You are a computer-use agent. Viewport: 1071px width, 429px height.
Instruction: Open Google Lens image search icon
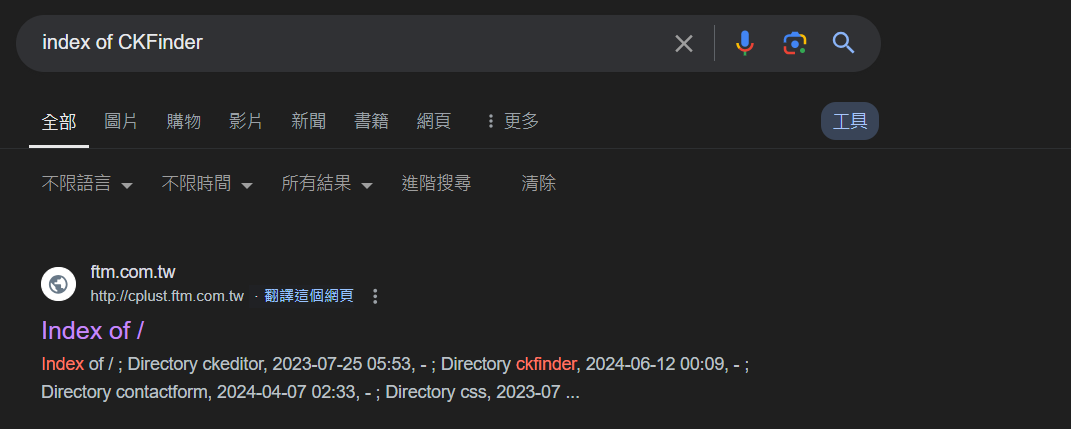coord(794,44)
